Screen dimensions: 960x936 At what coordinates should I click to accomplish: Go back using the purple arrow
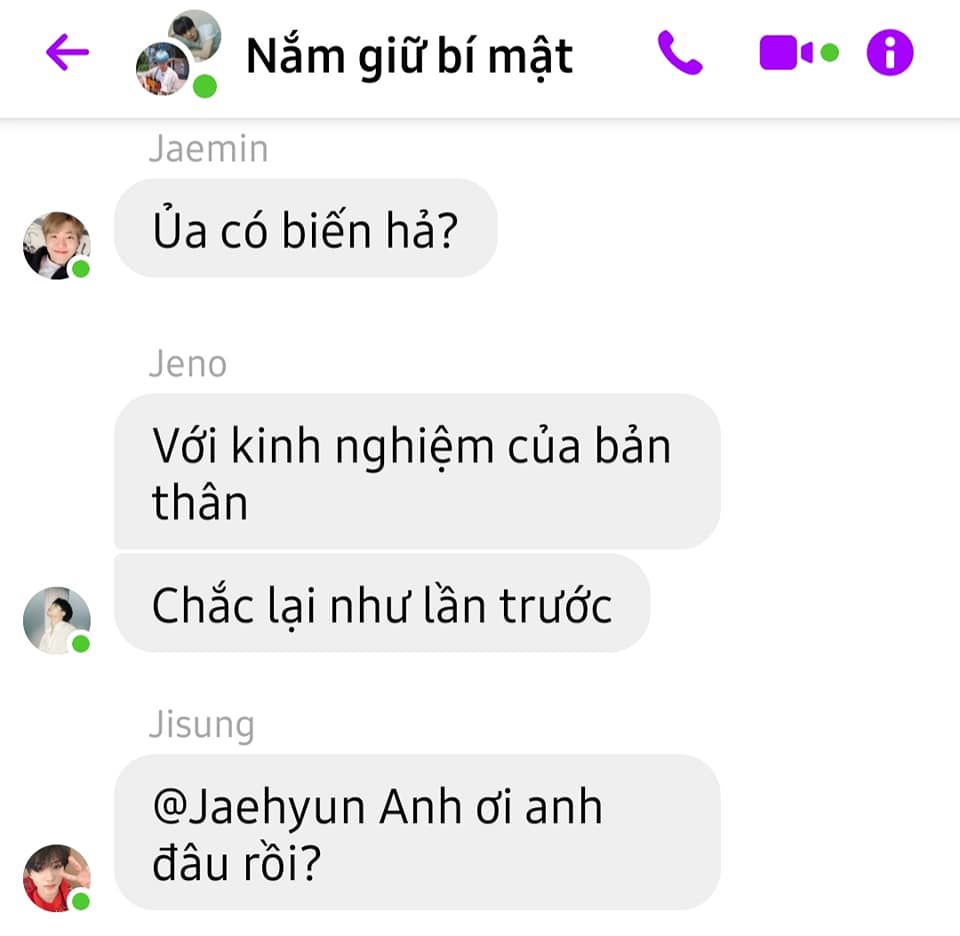click(68, 52)
